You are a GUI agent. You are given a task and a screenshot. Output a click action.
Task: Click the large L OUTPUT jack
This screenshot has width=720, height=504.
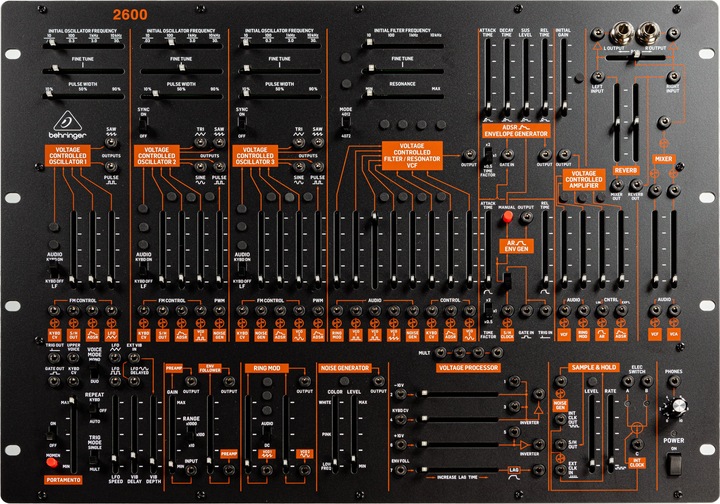tap(621, 33)
